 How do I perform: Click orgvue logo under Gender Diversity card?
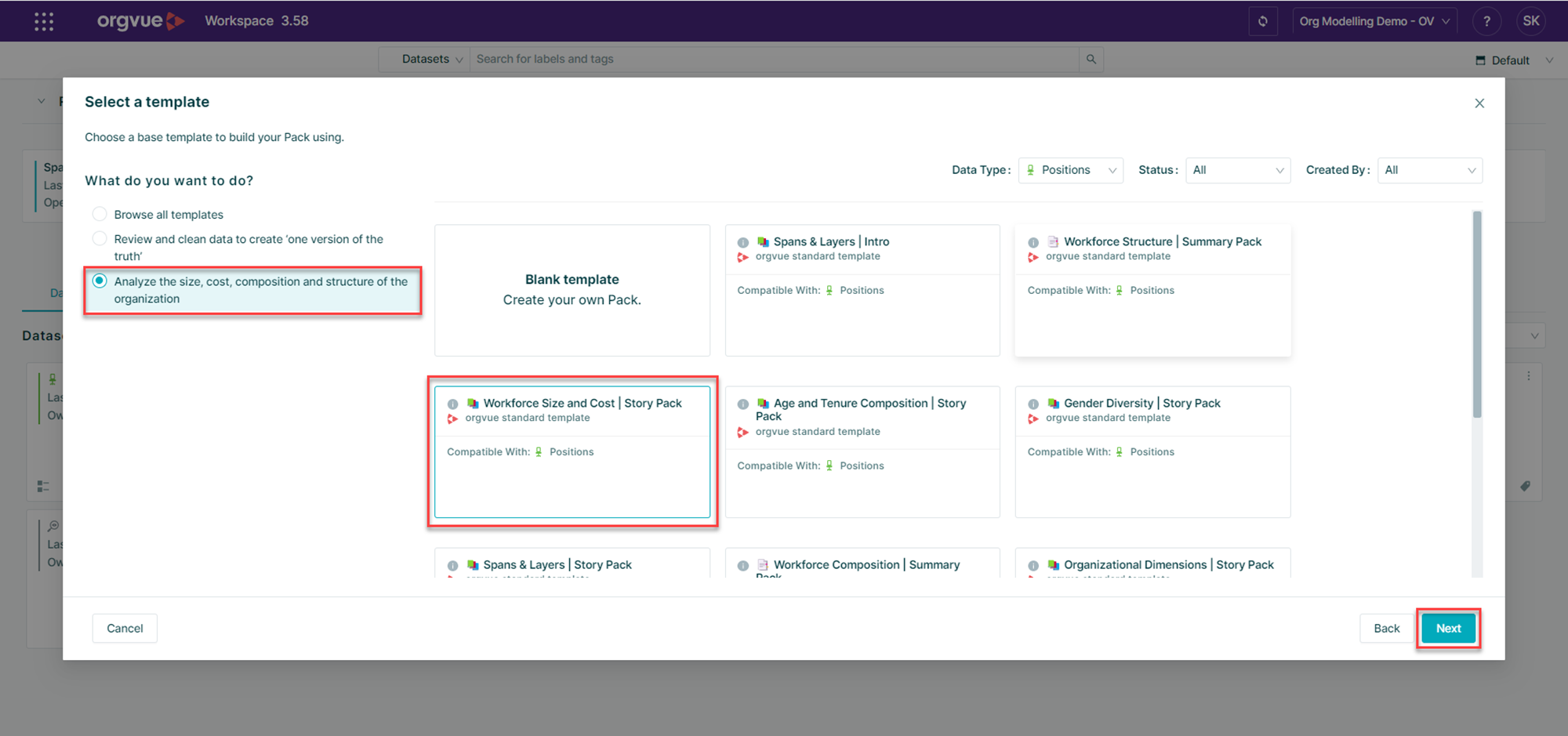pos(1033,419)
